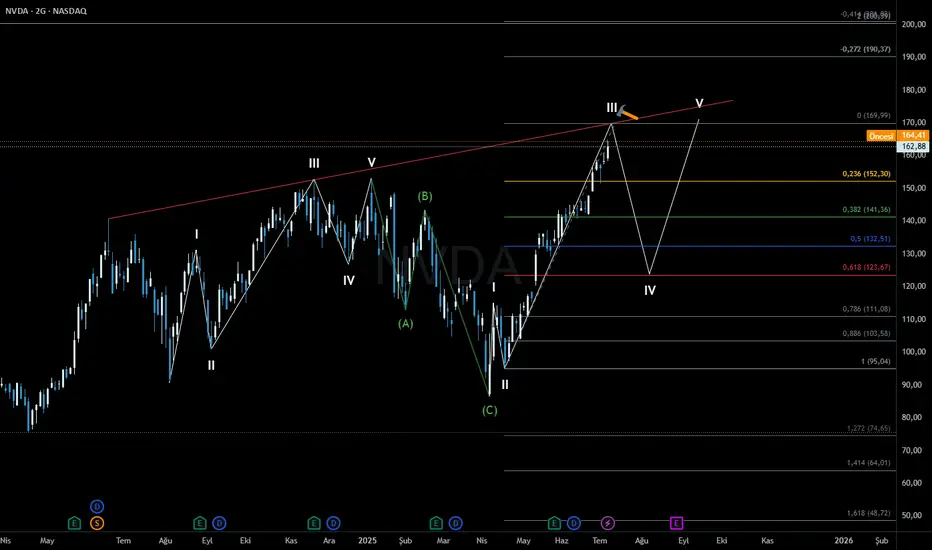Click the hammer icon beside wave III
The image size is (932, 550).
[x=627, y=112]
